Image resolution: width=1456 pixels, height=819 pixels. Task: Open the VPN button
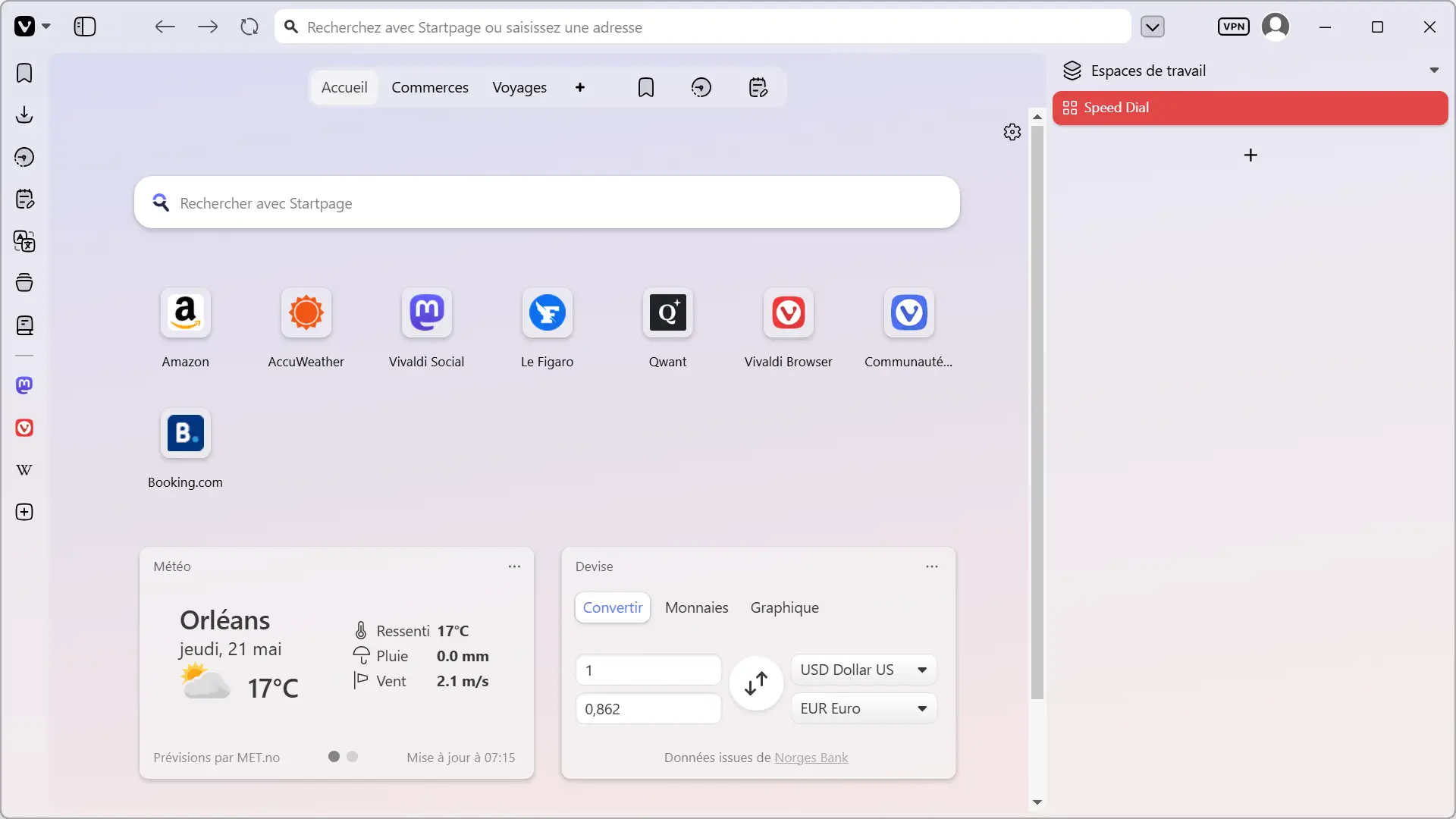click(1234, 27)
